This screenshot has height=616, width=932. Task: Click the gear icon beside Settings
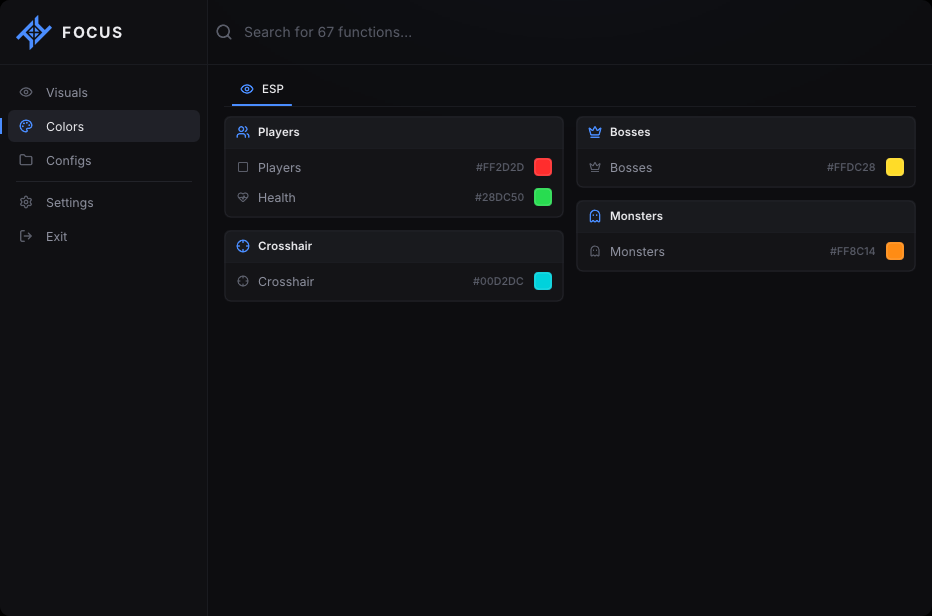click(x=26, y=202)
